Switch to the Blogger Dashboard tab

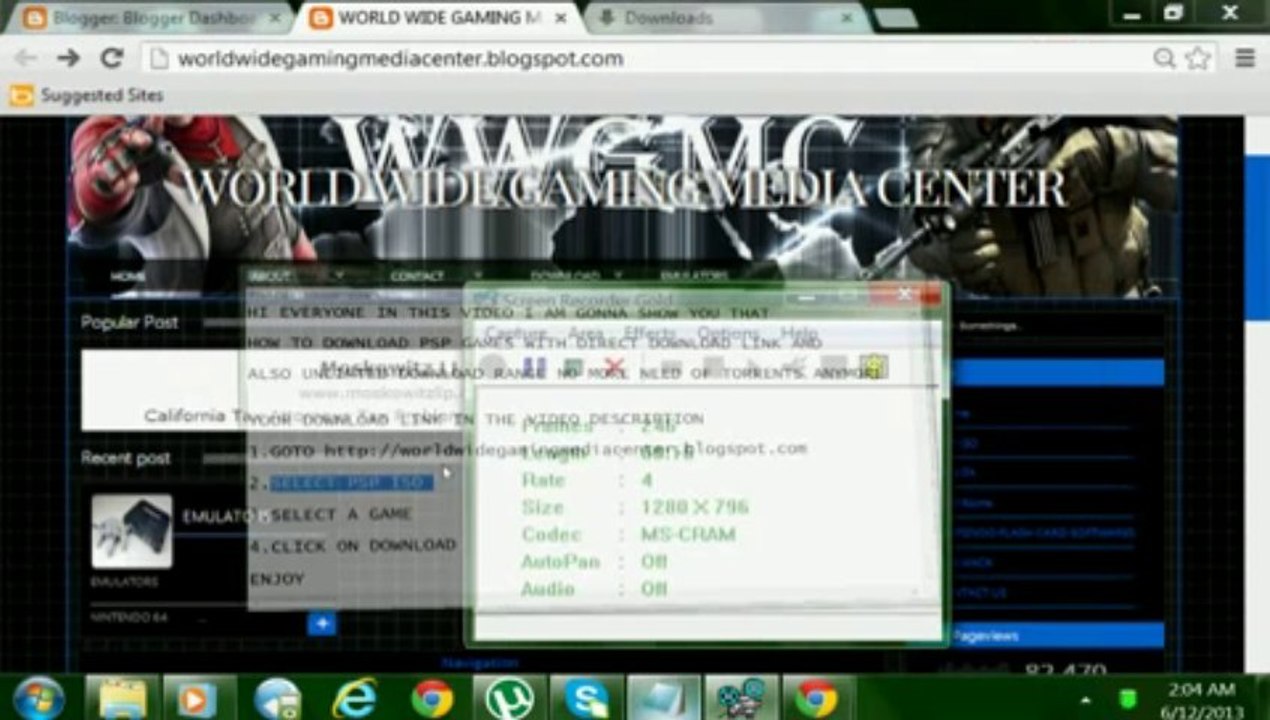coord(152,18)
